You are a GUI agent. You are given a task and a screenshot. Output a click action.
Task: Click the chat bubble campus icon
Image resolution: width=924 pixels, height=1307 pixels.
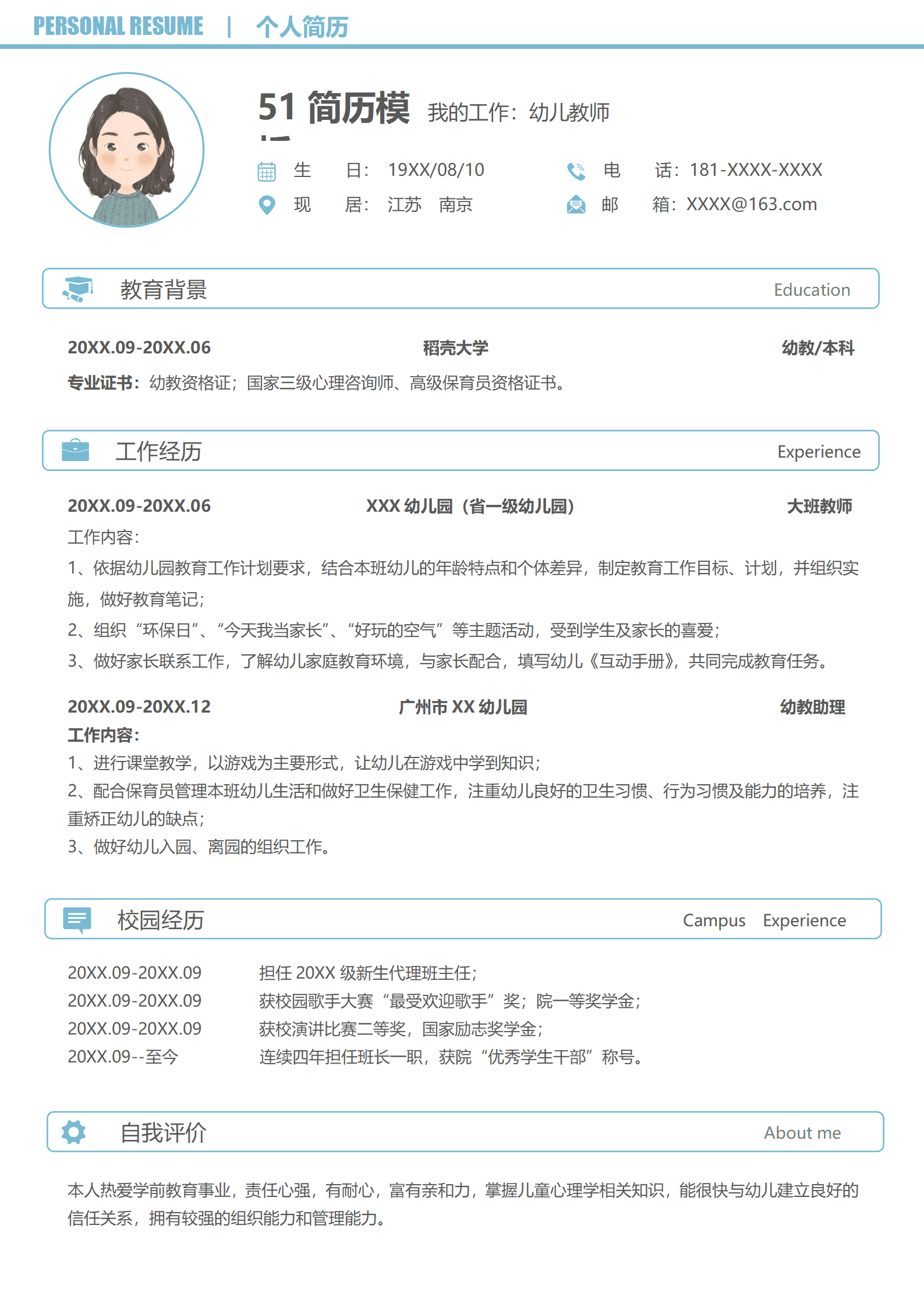(x=77, y=920)
